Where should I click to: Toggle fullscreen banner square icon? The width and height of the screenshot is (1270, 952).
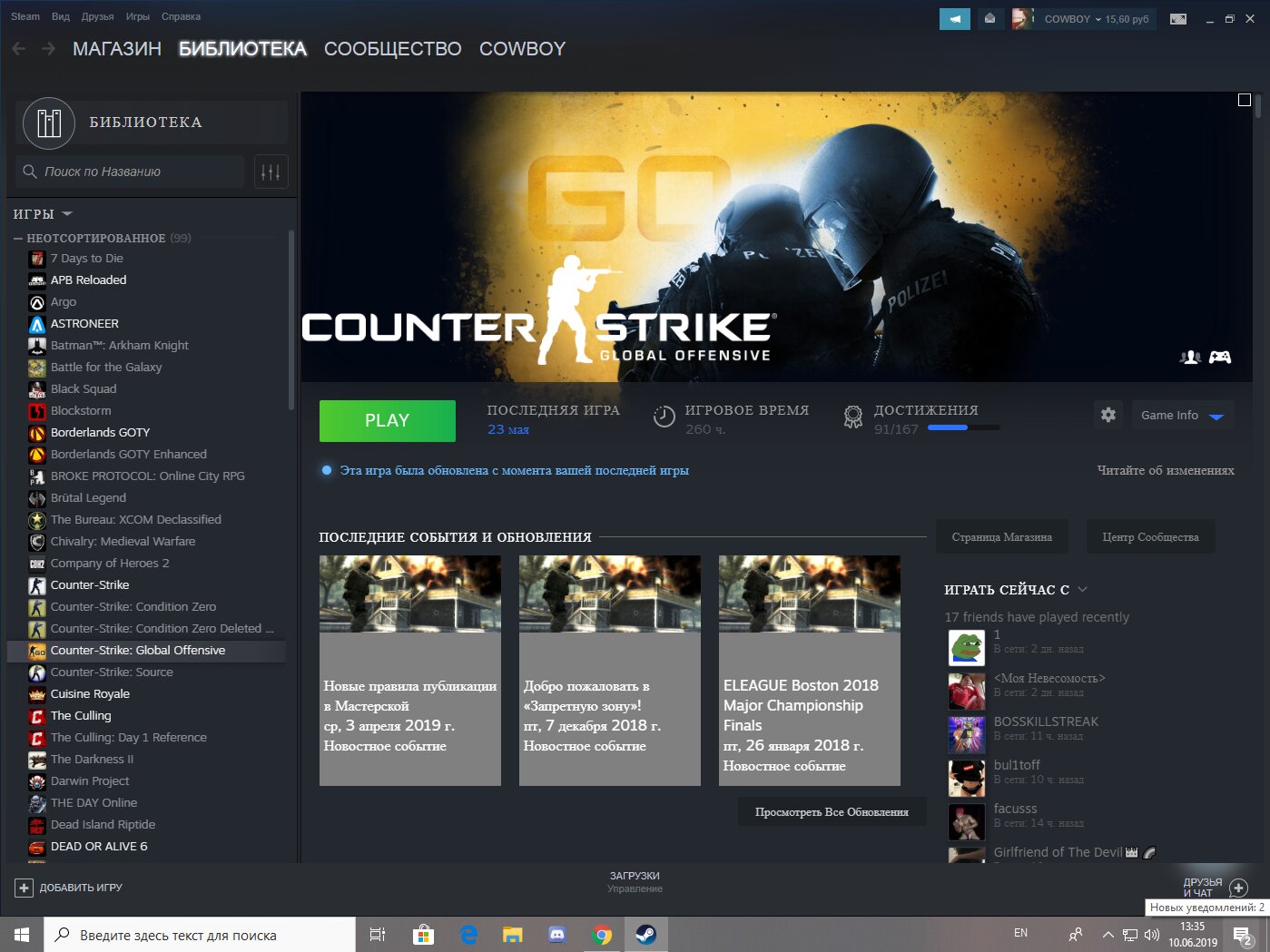1245,100
